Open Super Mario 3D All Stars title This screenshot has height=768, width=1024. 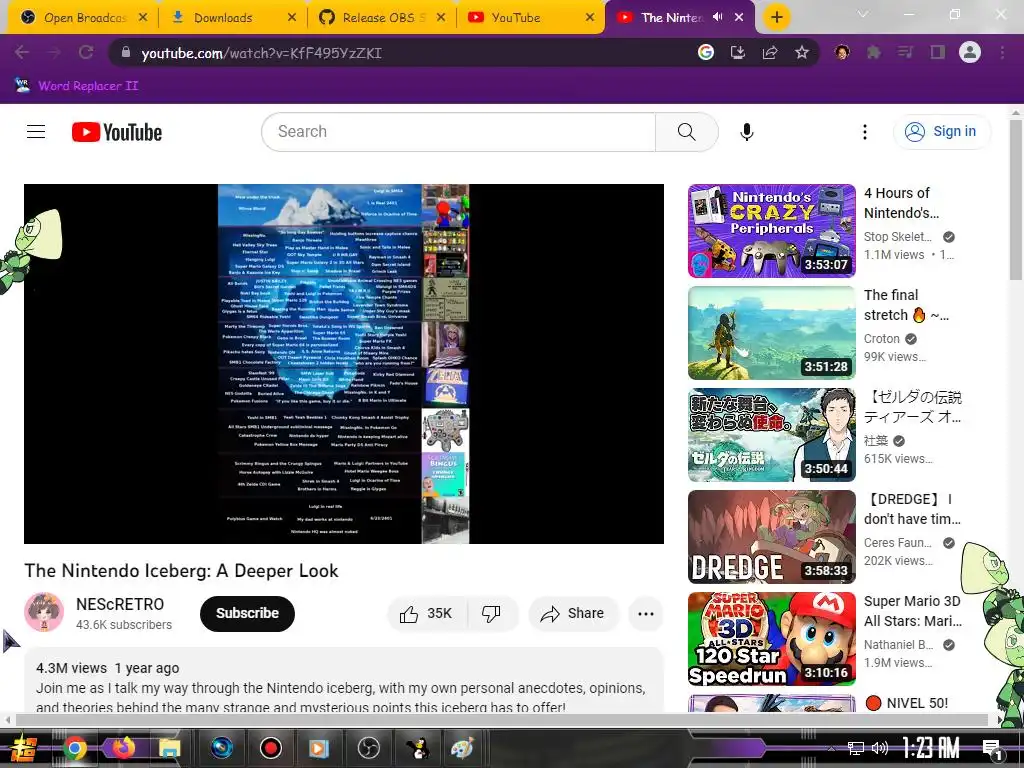[912, 611]
